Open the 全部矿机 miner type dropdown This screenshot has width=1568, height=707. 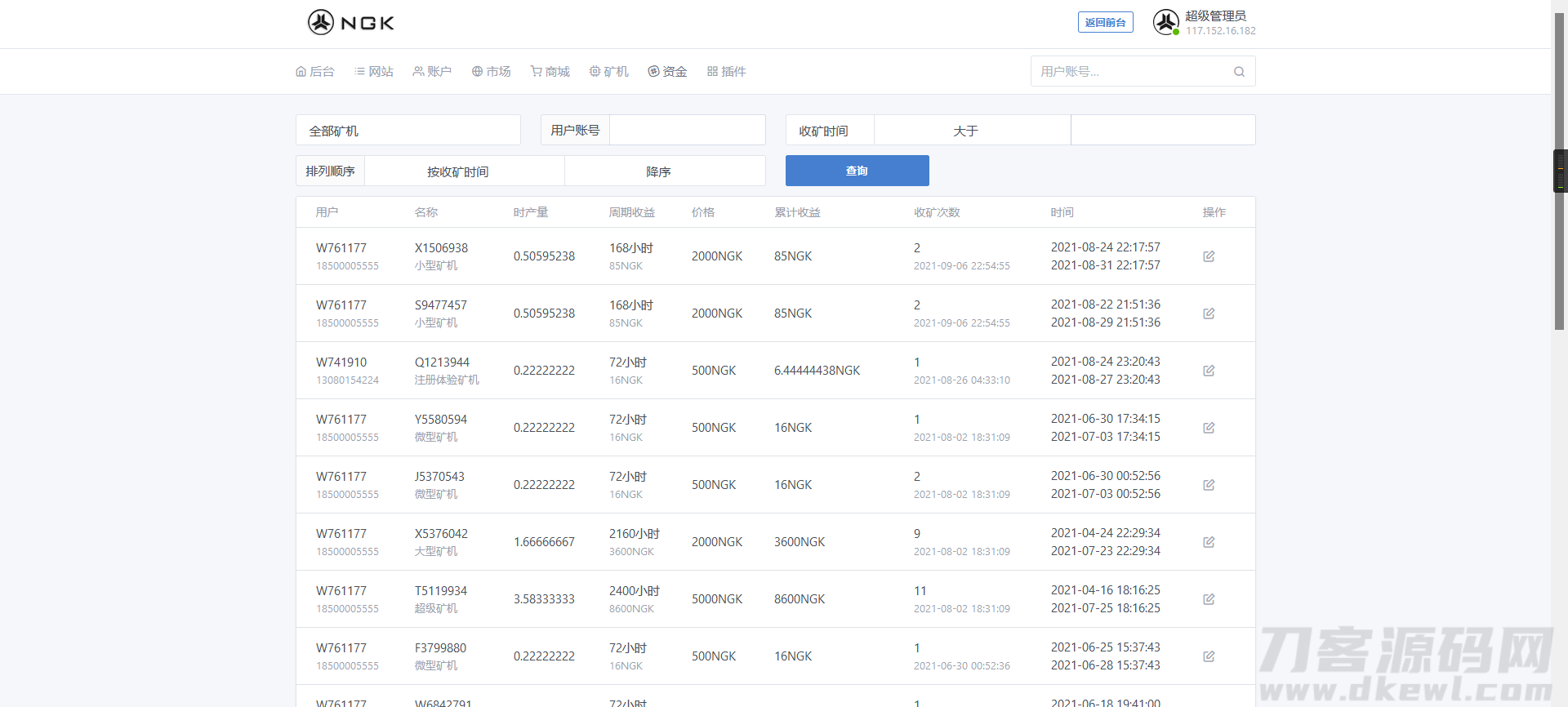pos(408,131)
